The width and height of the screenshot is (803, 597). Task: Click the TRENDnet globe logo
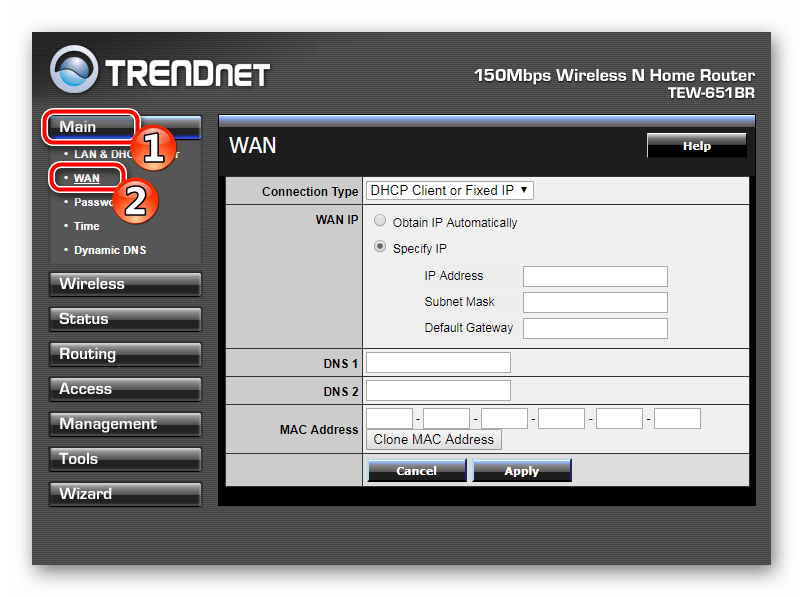[74, 69]
